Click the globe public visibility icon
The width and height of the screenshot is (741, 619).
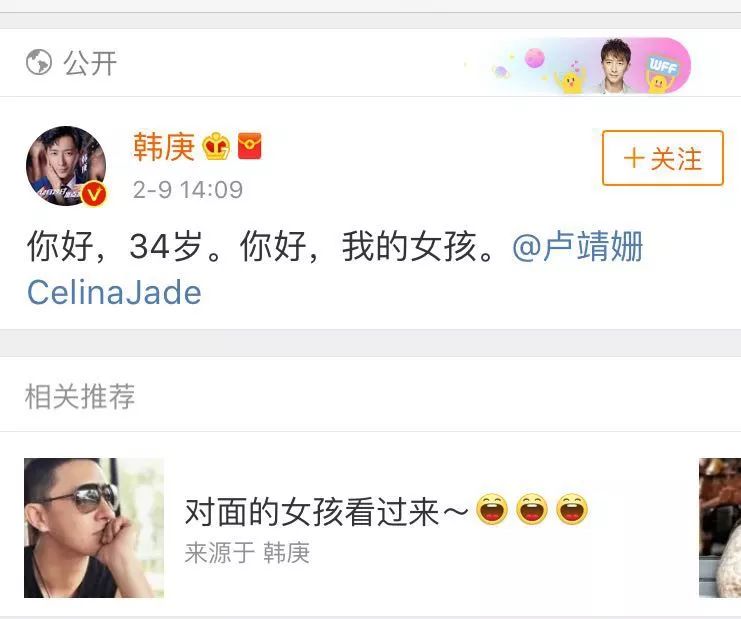pyautogui.click(x=39, y=62)
